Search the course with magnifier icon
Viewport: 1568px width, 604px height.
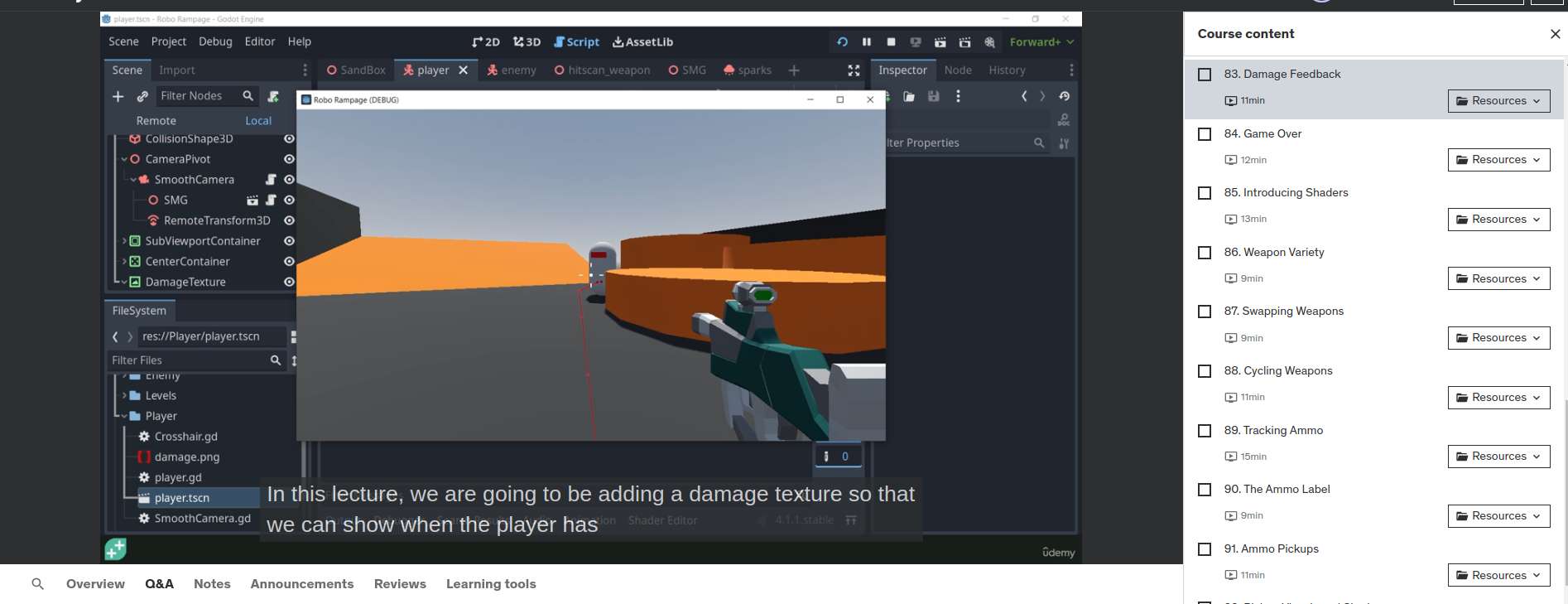click(37, 584)
